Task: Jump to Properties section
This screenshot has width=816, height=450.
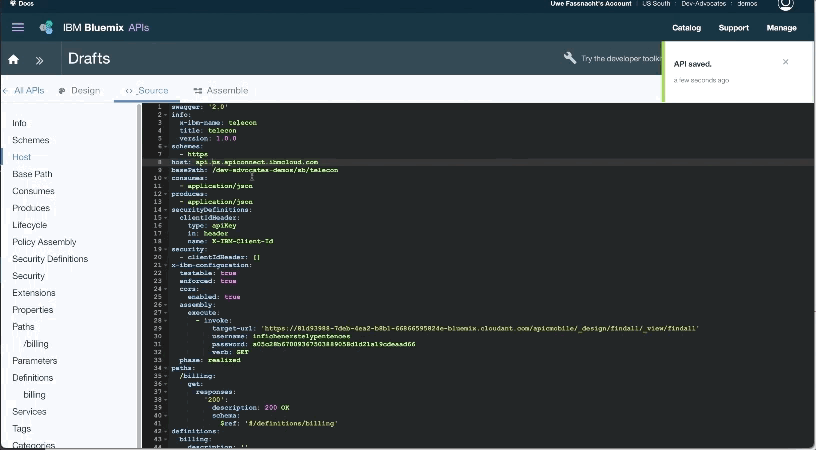Action: [33, 310]
